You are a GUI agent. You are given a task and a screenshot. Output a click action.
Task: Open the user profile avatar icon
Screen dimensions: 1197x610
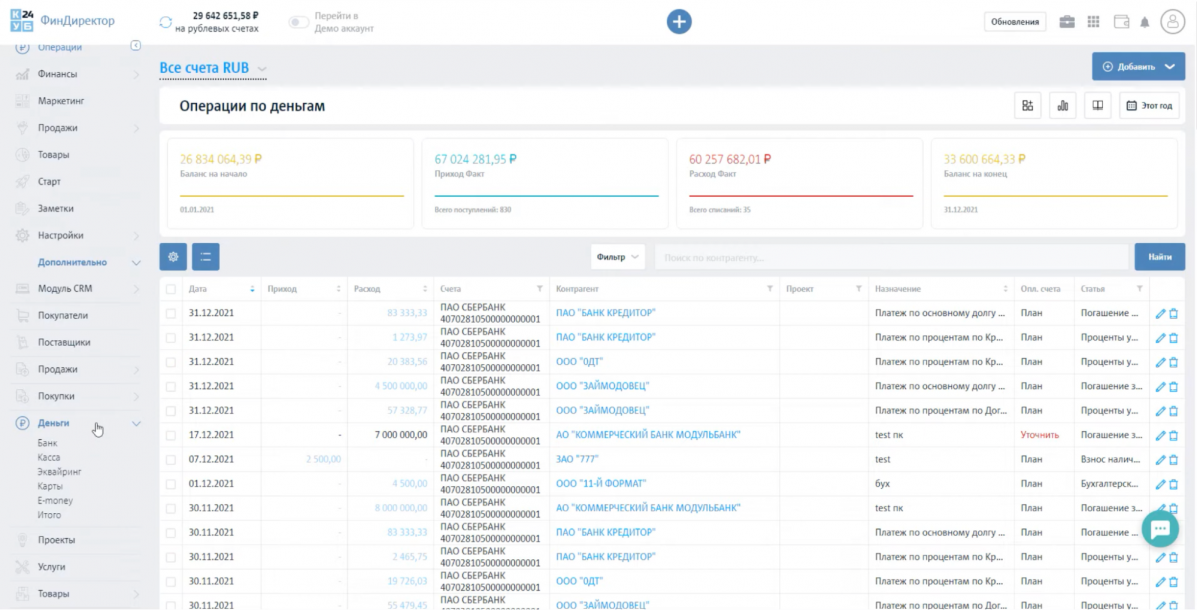[x=1172, y=22]
